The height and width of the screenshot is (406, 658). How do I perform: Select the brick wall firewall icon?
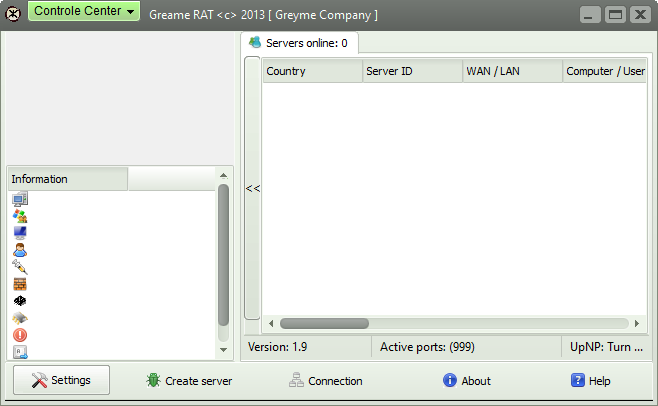20,284
